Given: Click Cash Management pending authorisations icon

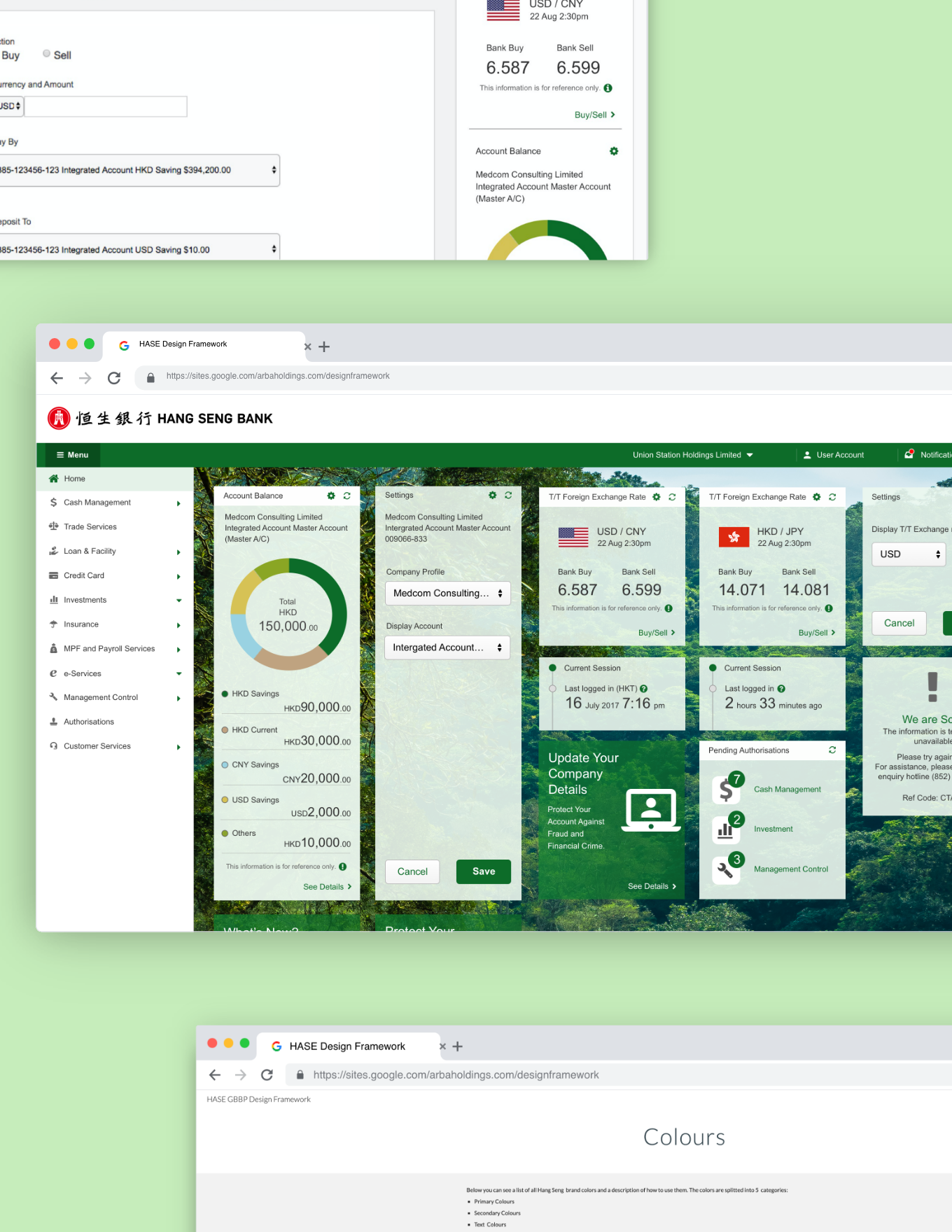Looking at the screenshot, I should click(727, 789).
